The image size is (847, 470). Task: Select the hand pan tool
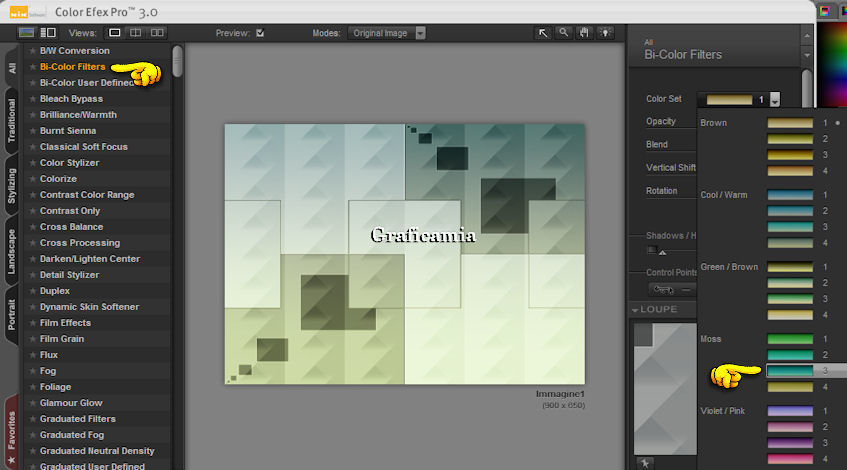click(x=585, y=33)
